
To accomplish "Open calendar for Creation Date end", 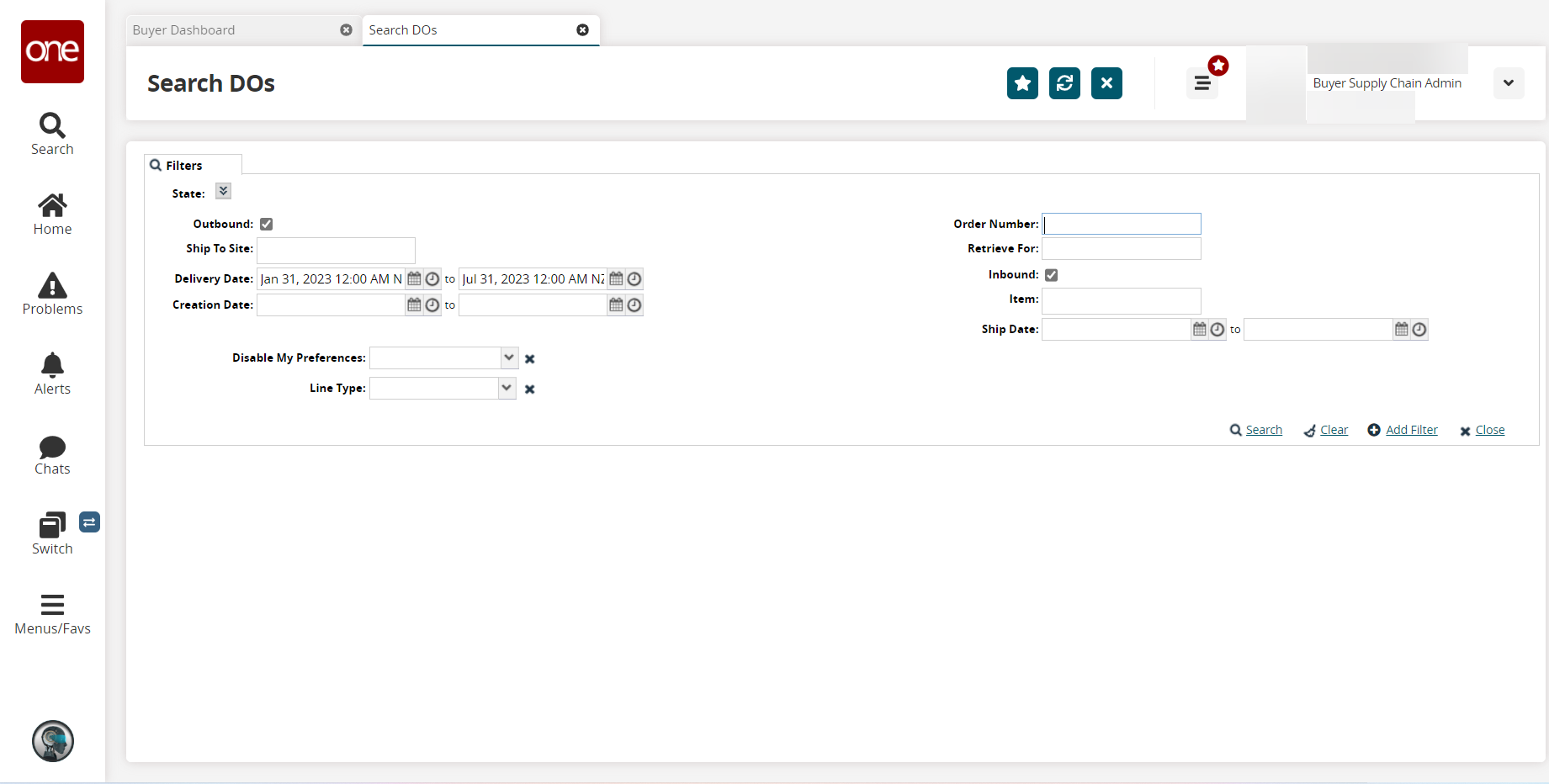I will 616,305.
